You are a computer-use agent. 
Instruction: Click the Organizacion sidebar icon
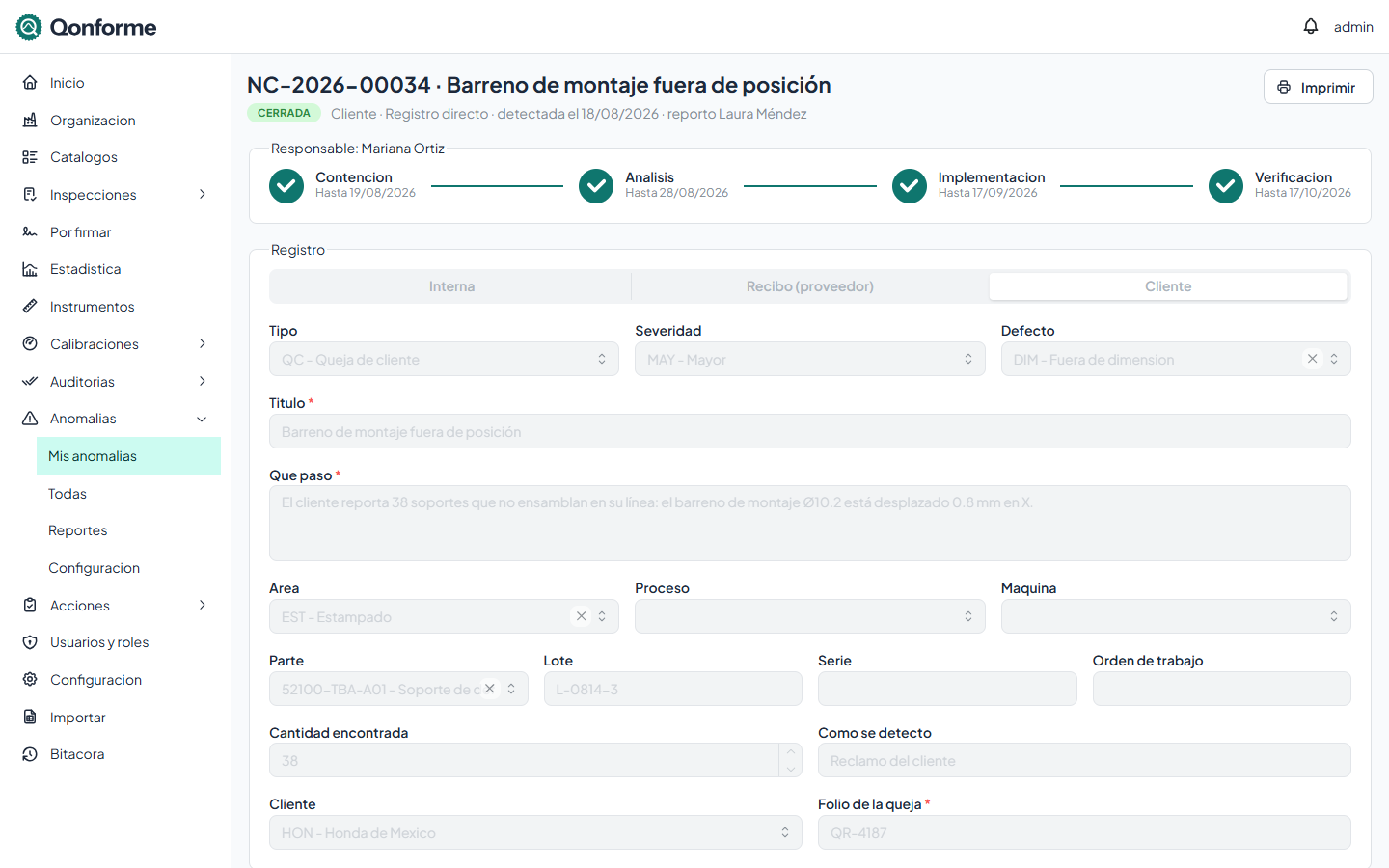click(x=30, y=121)
